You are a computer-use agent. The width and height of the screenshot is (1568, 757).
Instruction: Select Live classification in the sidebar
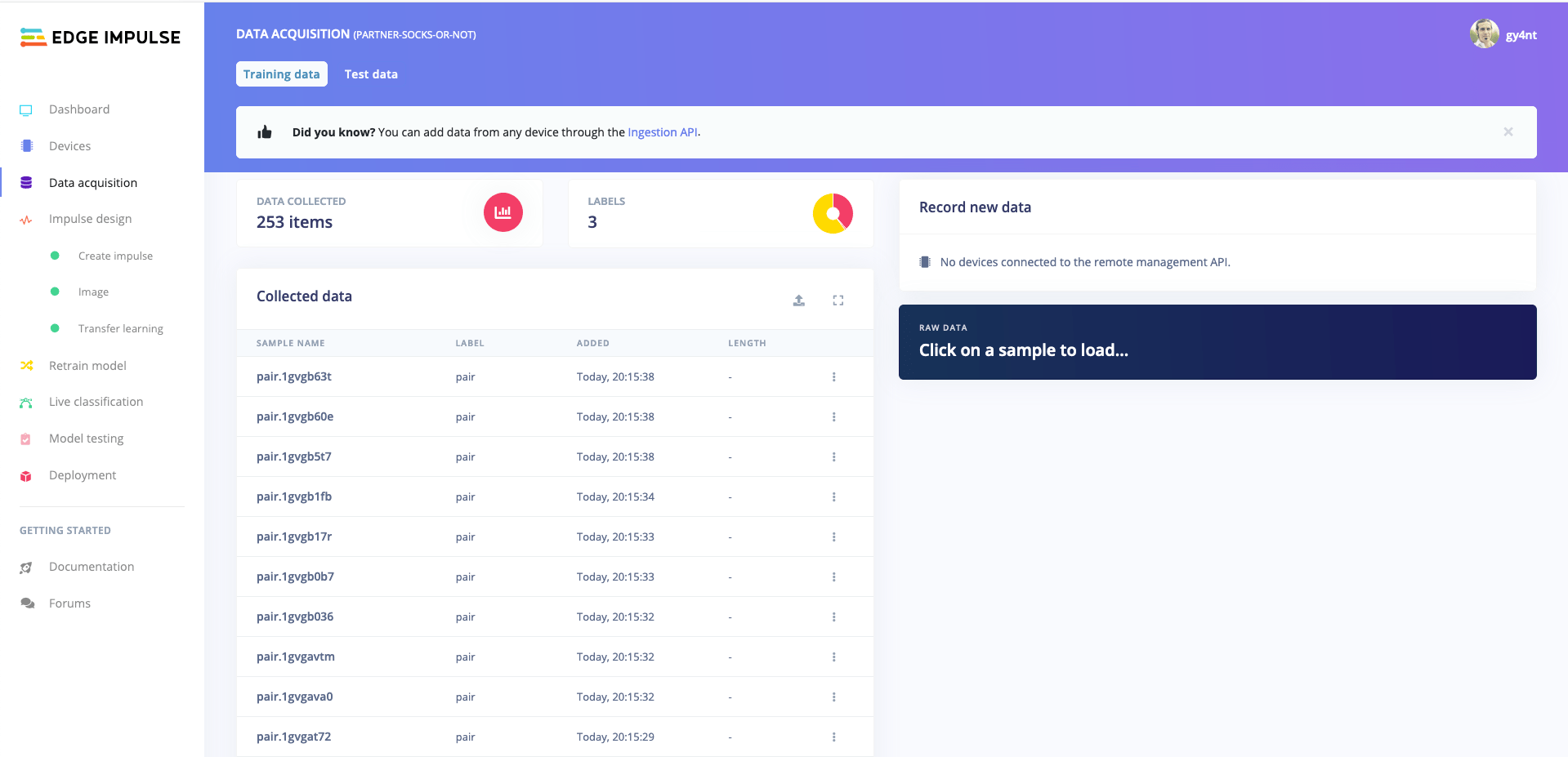point(96,401)
